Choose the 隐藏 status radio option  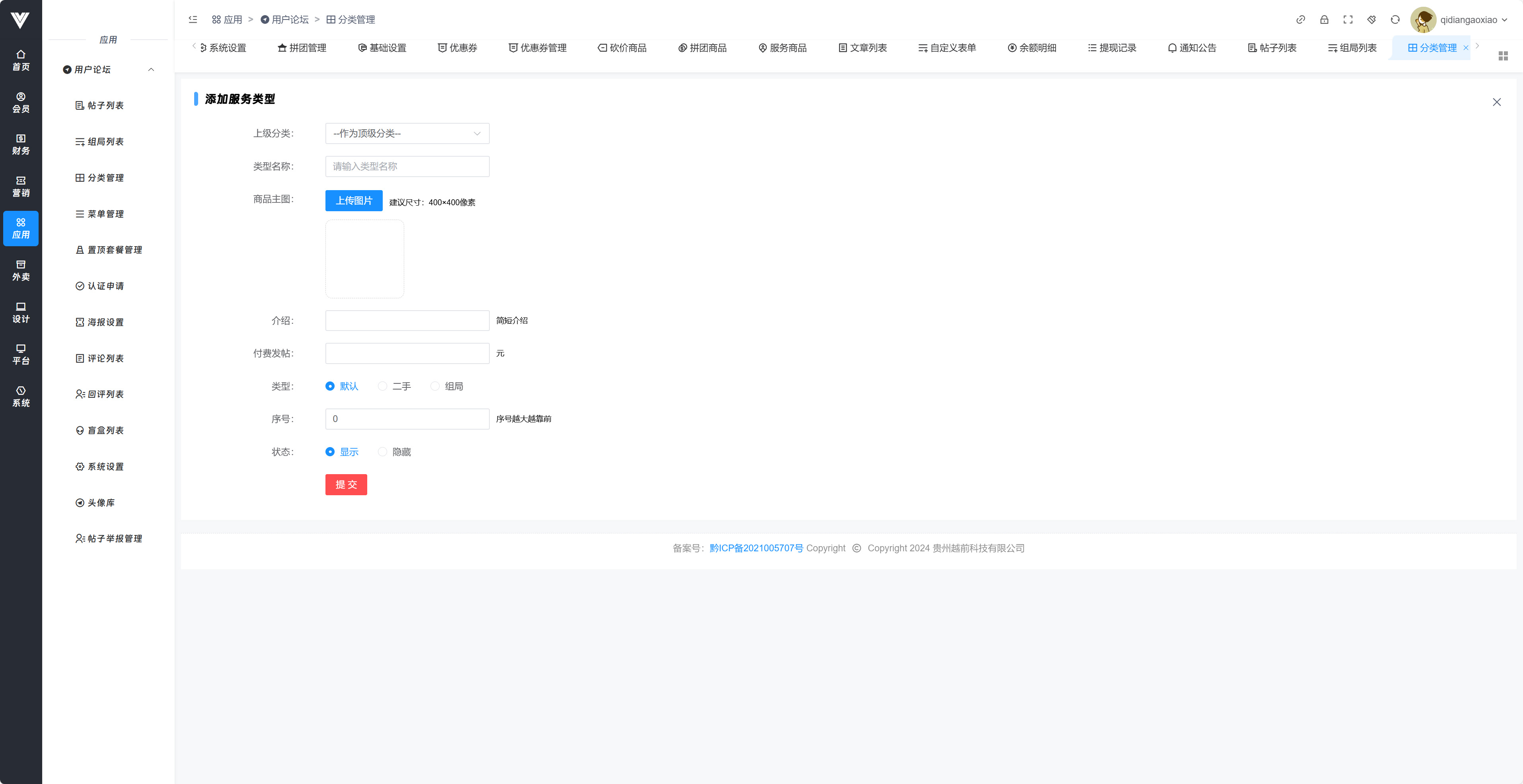click(x=382, y=452)
